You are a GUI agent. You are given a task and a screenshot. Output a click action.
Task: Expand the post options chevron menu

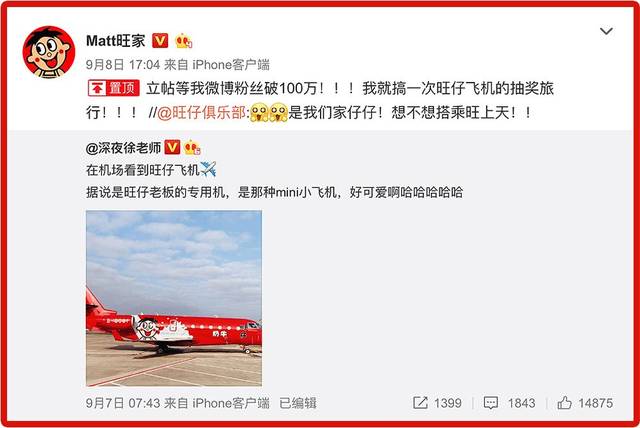(x=606, y=31)
